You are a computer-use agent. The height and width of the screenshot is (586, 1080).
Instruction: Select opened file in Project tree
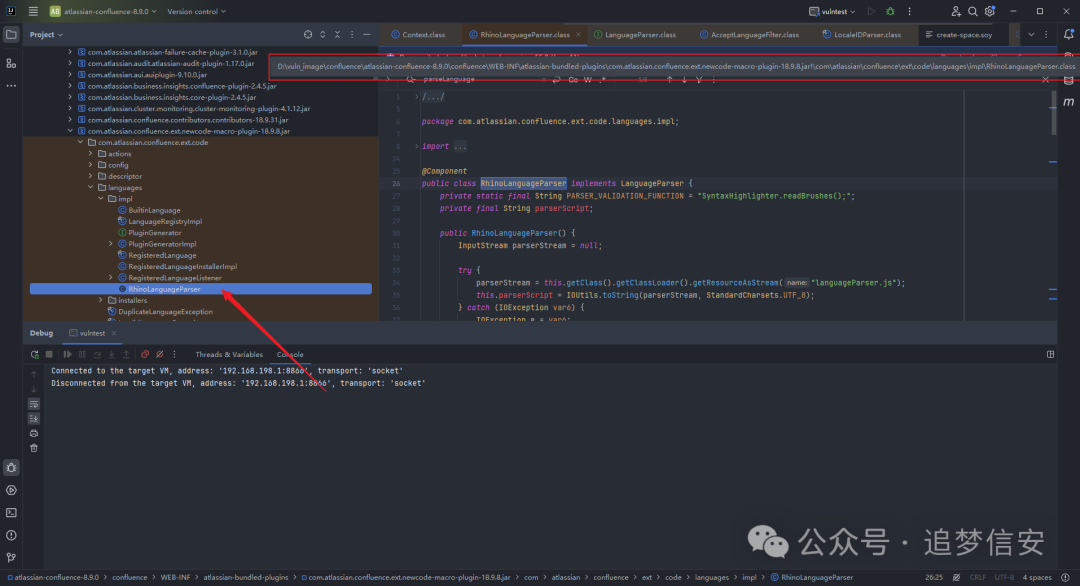click(x=308, y=34)
